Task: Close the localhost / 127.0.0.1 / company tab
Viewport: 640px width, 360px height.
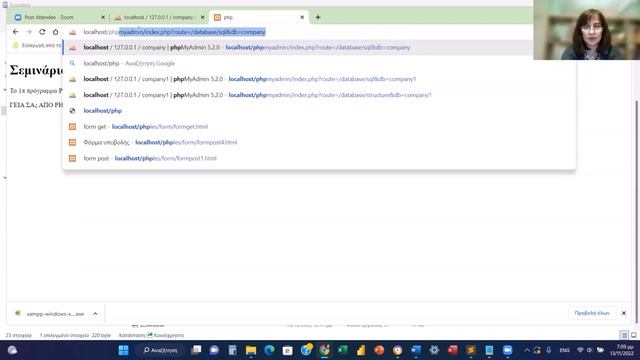Action: (x=202, y=18)
